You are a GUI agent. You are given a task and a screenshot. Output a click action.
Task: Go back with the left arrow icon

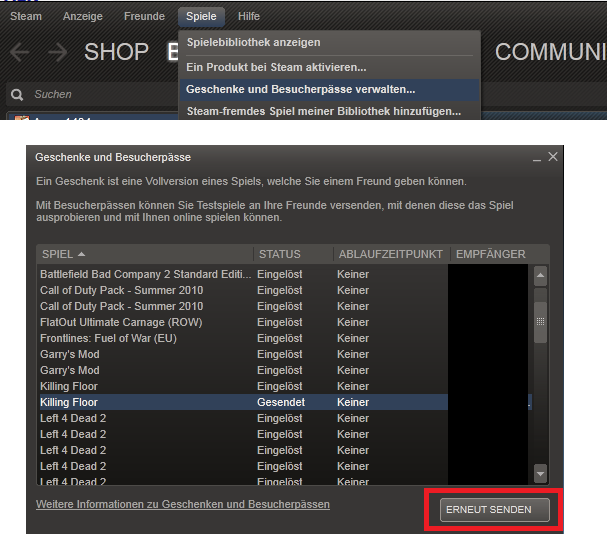(x=20, y=52)
